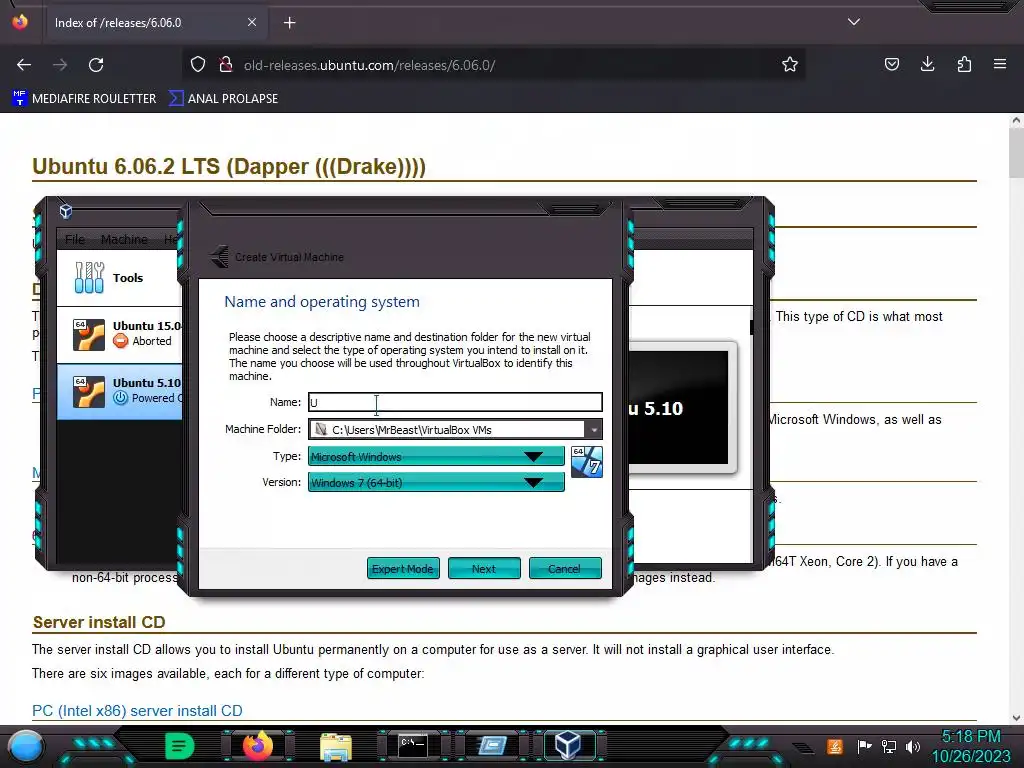Open the Type dropdown showing Microsoft Windows

click(x=436, y=456)
